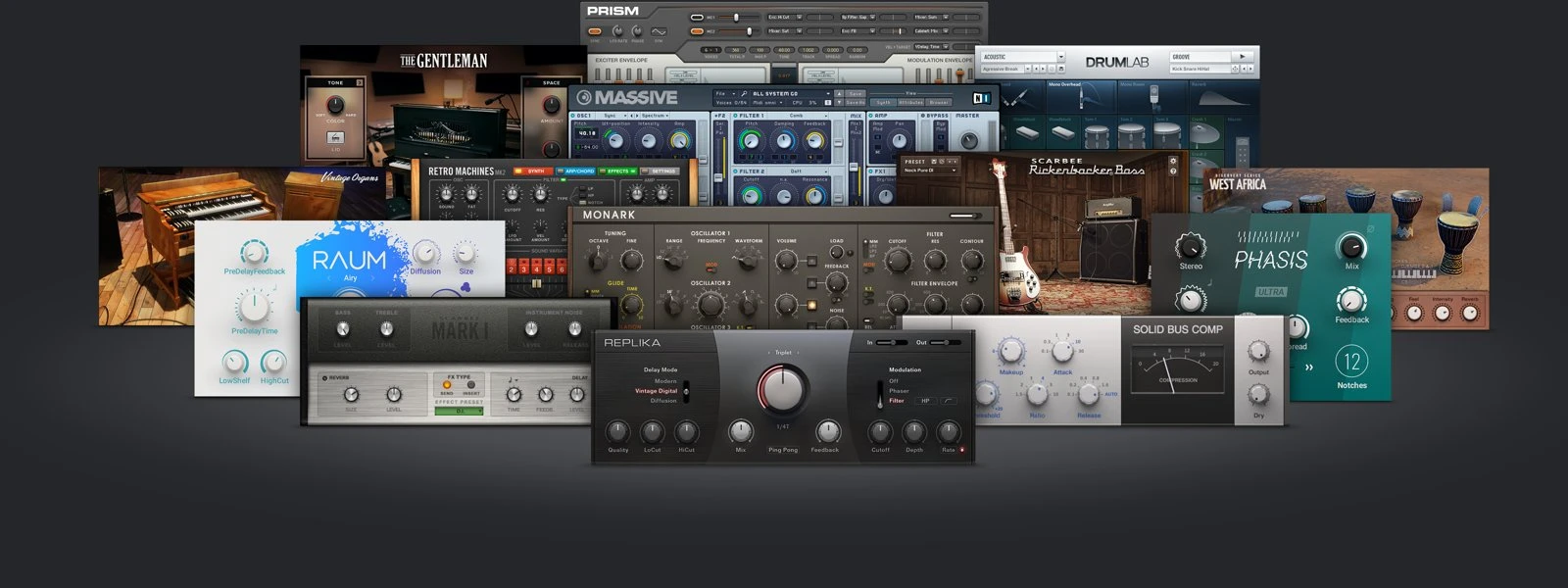Open Massive Filter 1 Comb type dropdown

click(x=796, y=116)
